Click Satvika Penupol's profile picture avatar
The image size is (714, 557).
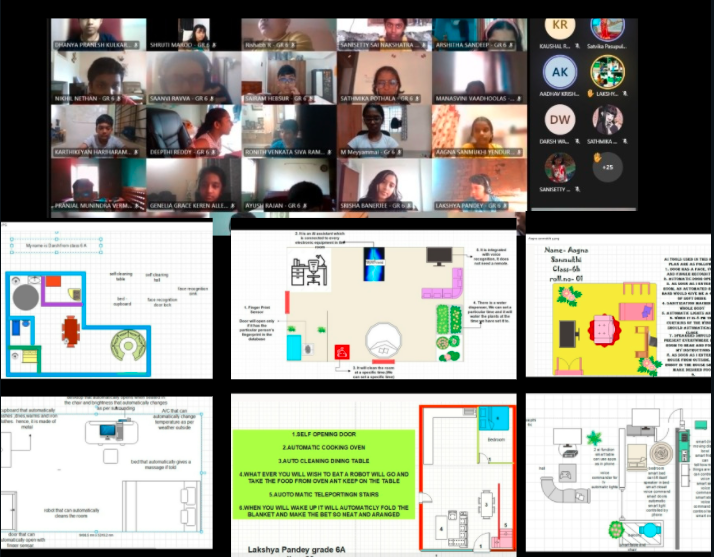pyautogui.click(x=606, y=26)
